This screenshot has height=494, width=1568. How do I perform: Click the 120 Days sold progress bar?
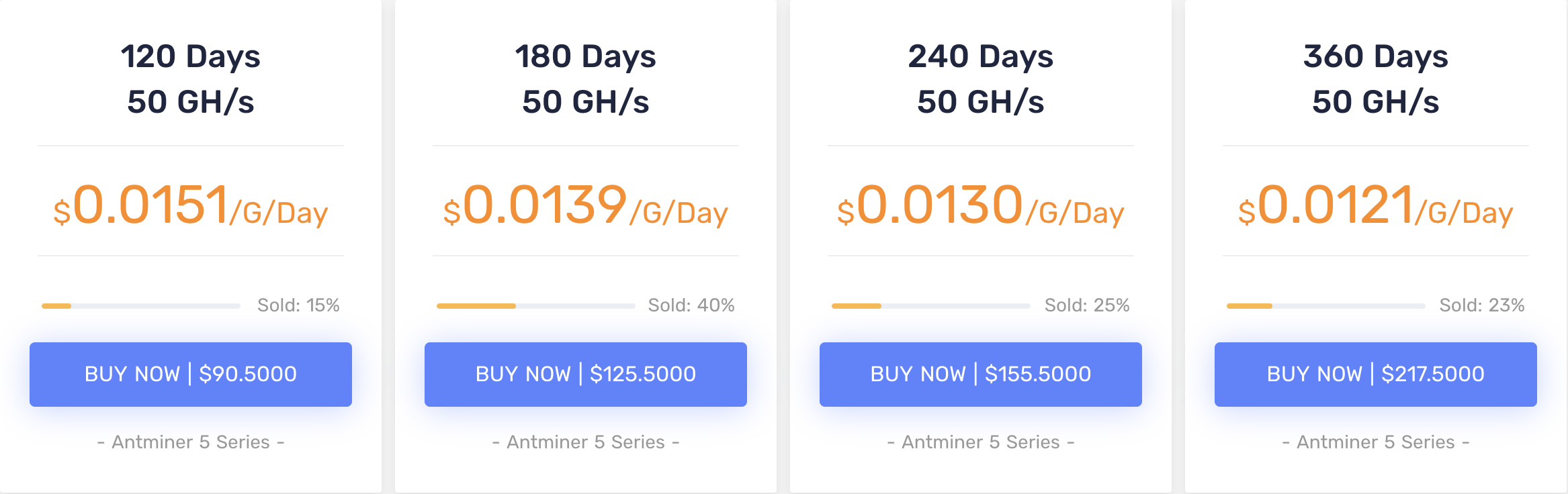tap(141, 306)
